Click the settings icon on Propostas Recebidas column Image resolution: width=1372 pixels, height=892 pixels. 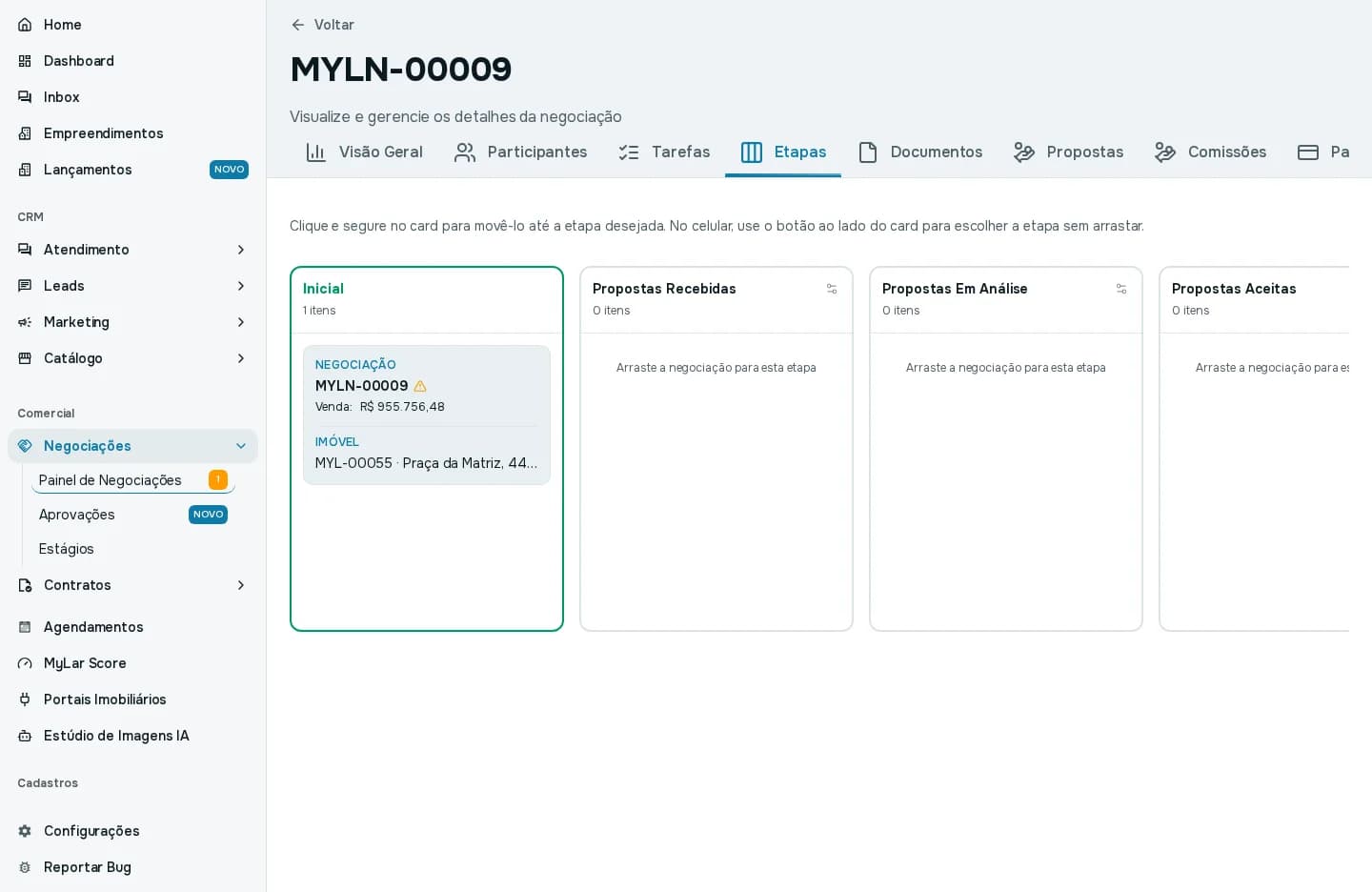click(x=832, y=289)
